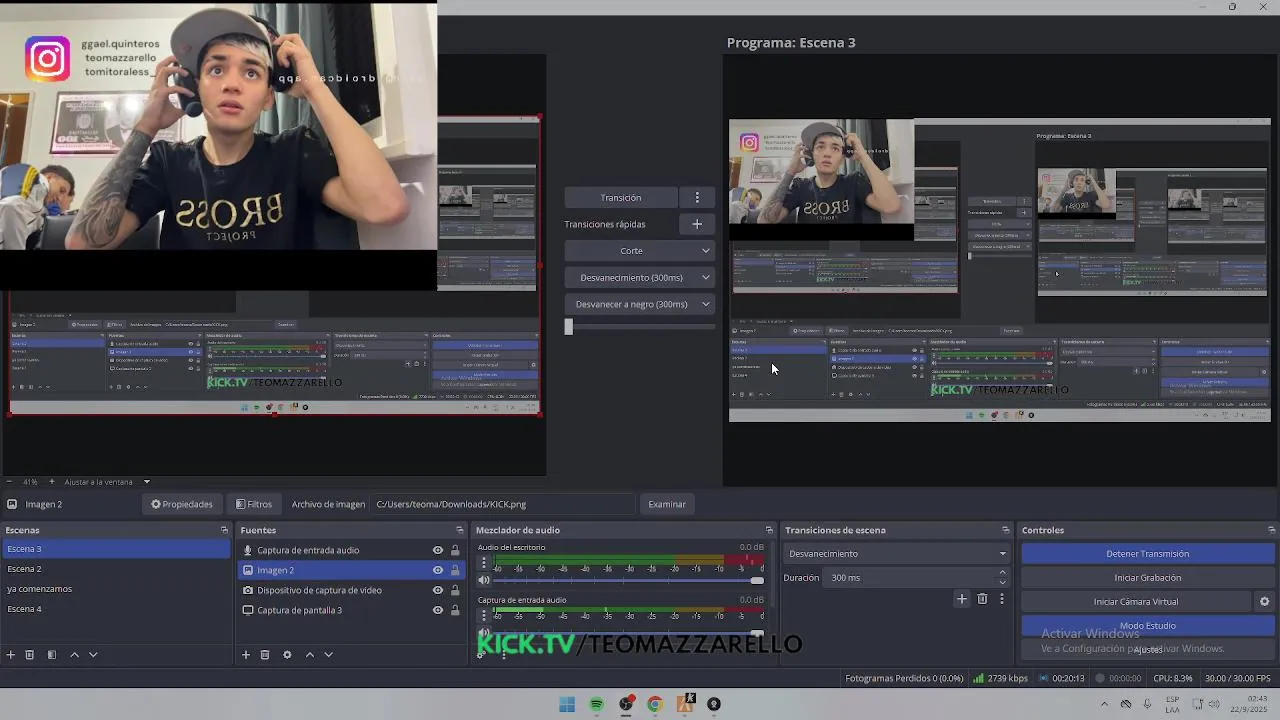Open source properties gear in Fuentes toolbar
1280x720 pixels.
coord(287,655)
